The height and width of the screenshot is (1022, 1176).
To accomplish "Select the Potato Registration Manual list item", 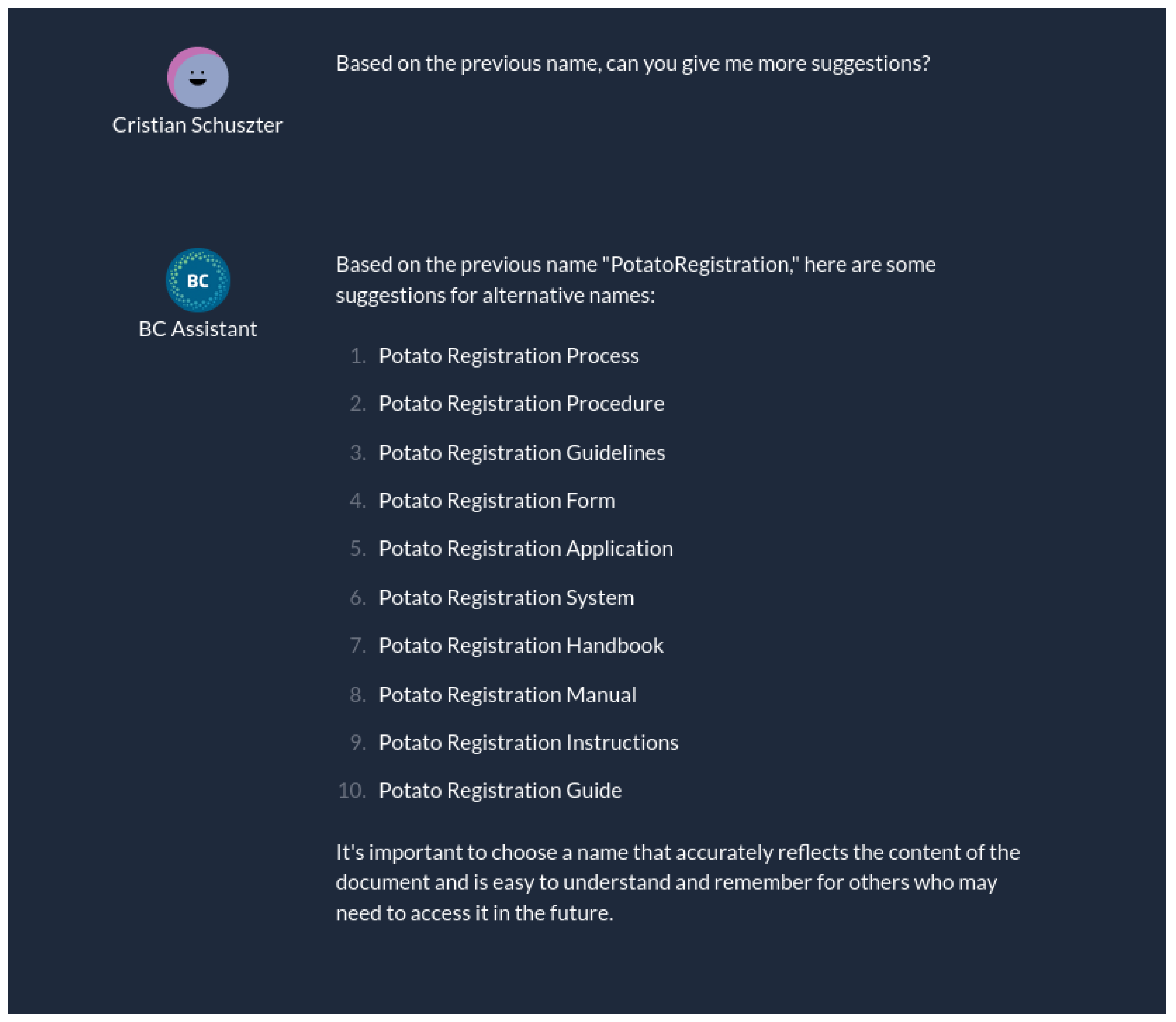I will click(507, 695).
